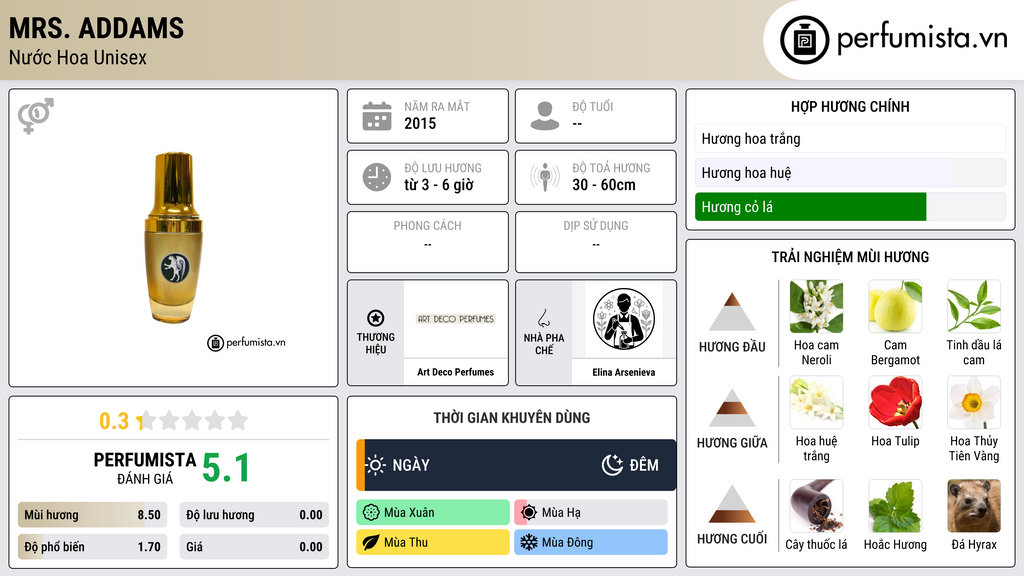
Task: Click the Năm ra mắt 2015 info card
Action: pos(428,116)
